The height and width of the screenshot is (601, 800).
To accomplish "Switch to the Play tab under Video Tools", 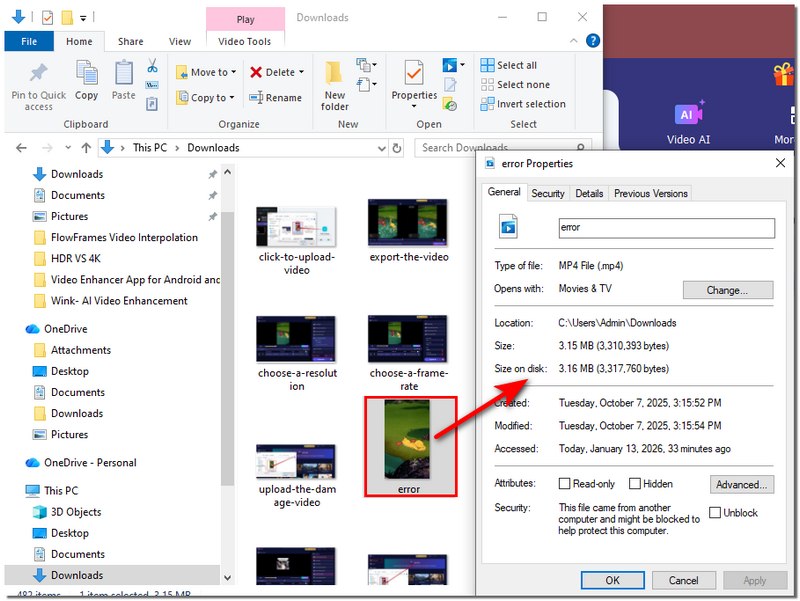I will pyautogui.click(x=245, y=19).
